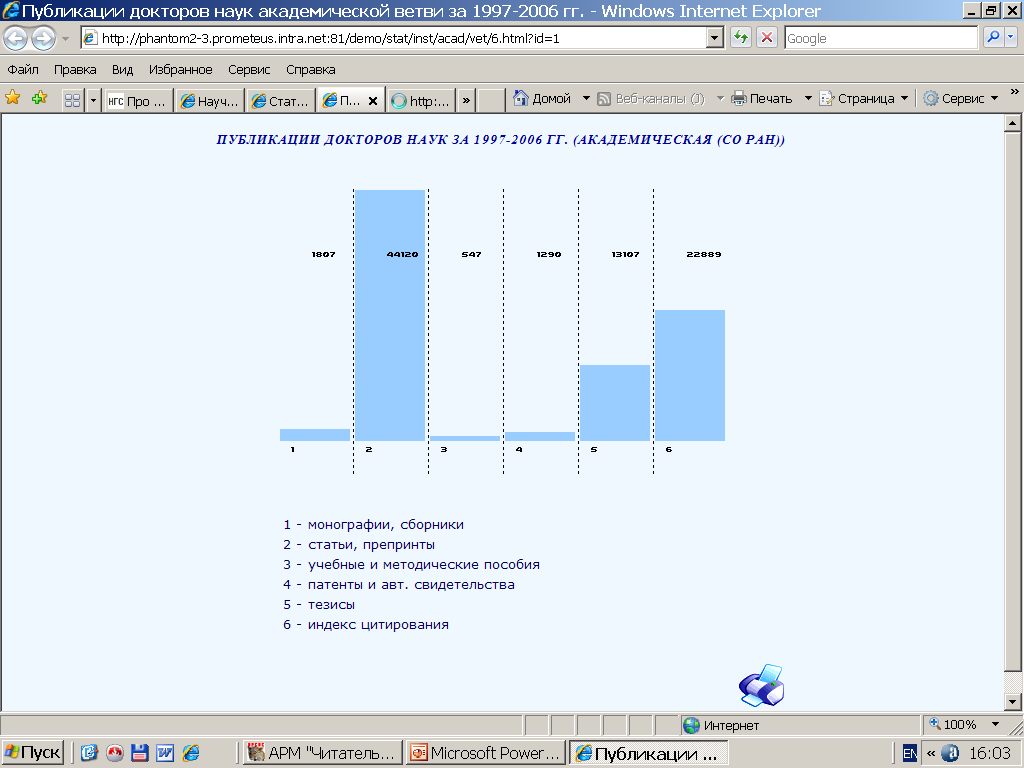Screen dimensions: 1024x768
Task: Click the Stop loading button
Action: [767, 38]
